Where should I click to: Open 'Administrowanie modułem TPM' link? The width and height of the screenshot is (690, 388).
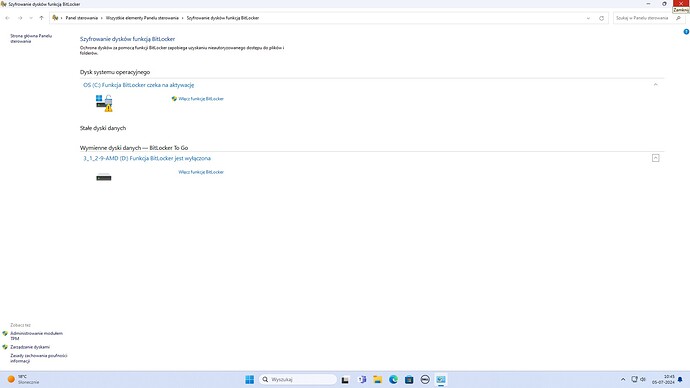[37, 336]
